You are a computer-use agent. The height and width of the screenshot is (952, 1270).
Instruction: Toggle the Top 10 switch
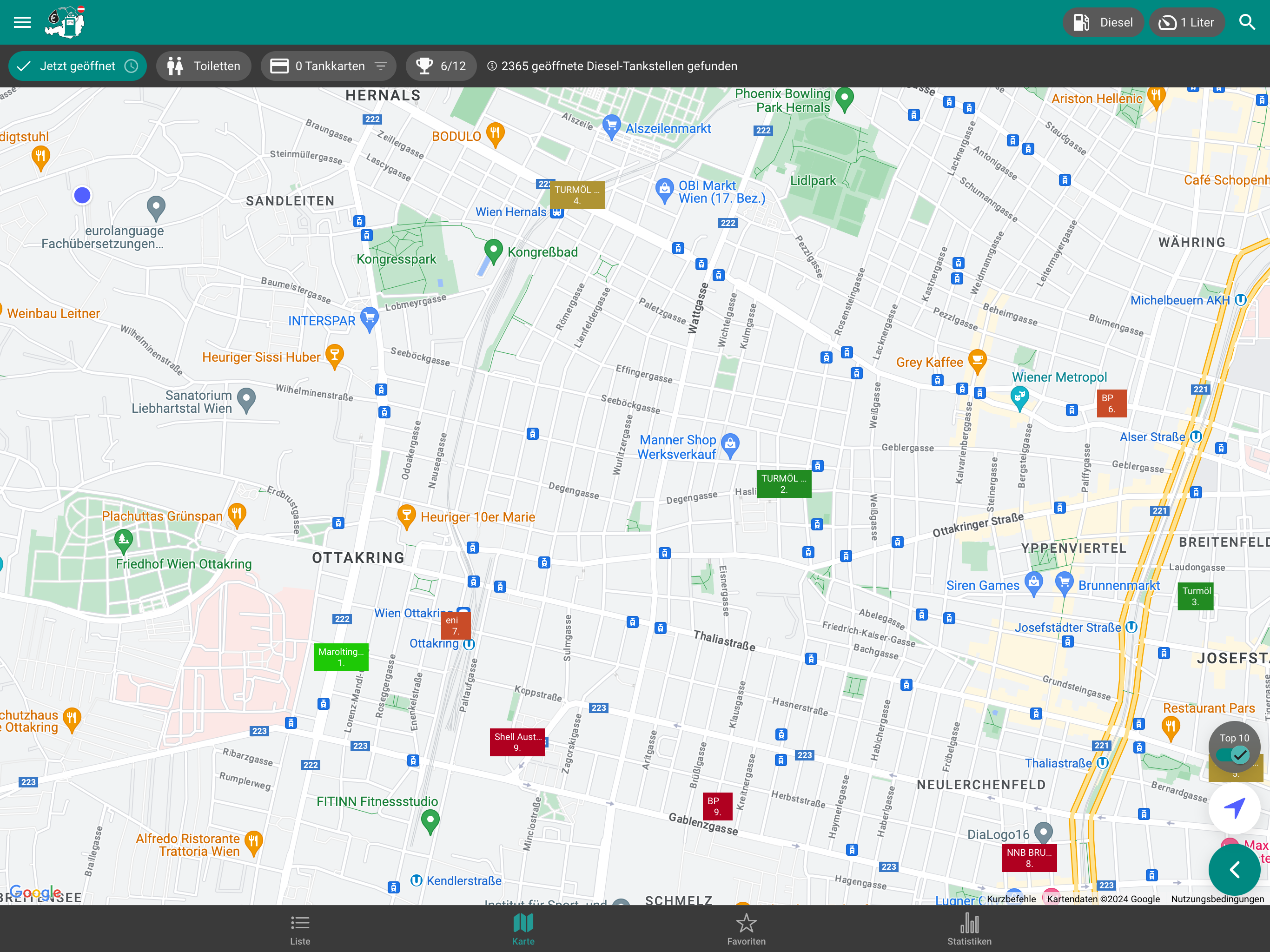1234,754
